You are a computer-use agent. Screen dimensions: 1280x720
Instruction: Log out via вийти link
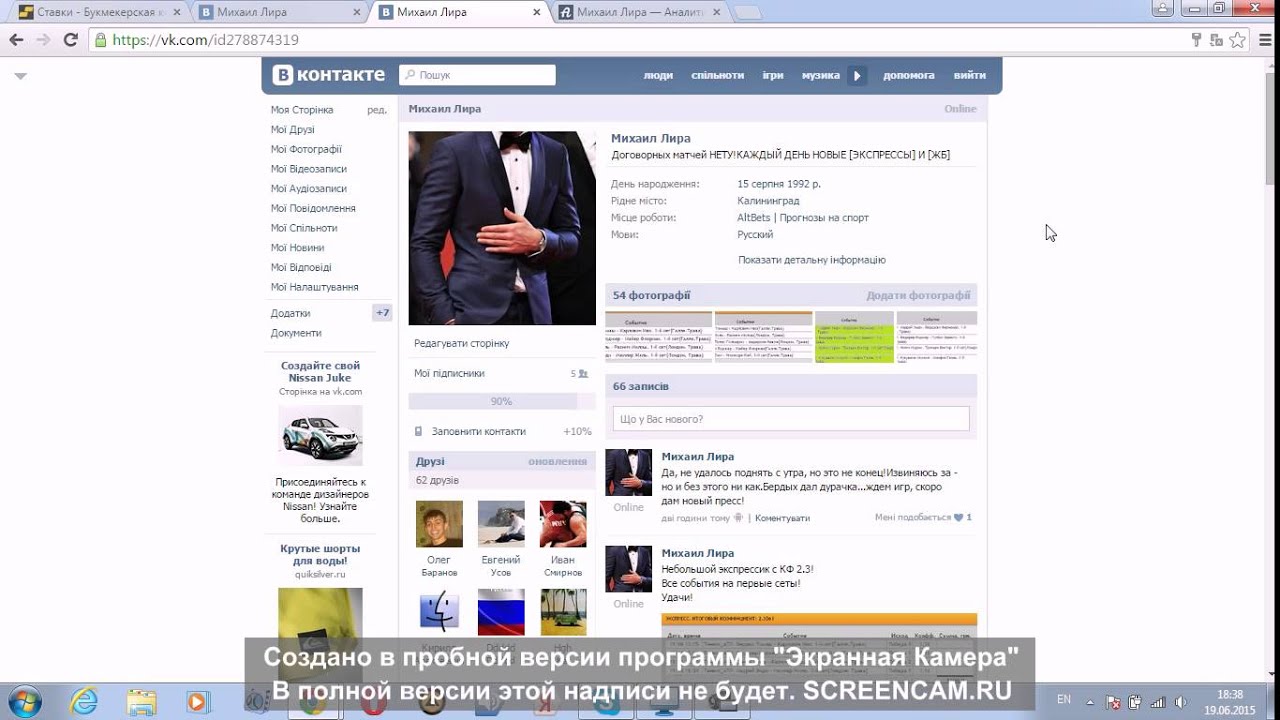click(969, 75)
